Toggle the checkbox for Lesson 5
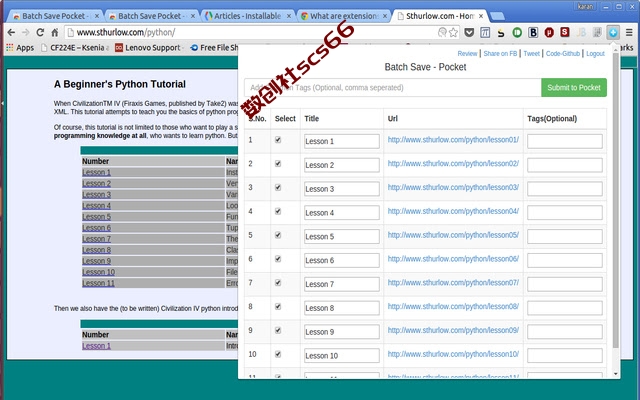Image resolution: width=640 pixels, height=400 pixels. [278, 235]
